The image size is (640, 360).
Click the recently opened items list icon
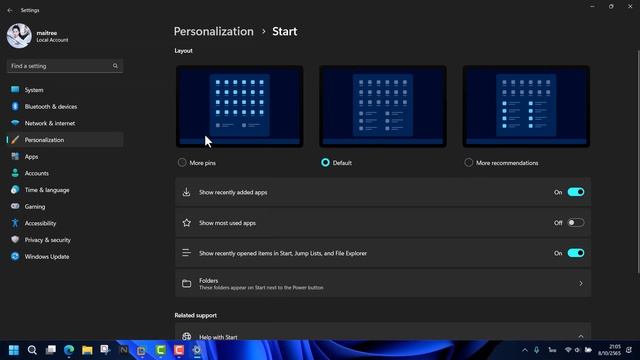point(187,253)
